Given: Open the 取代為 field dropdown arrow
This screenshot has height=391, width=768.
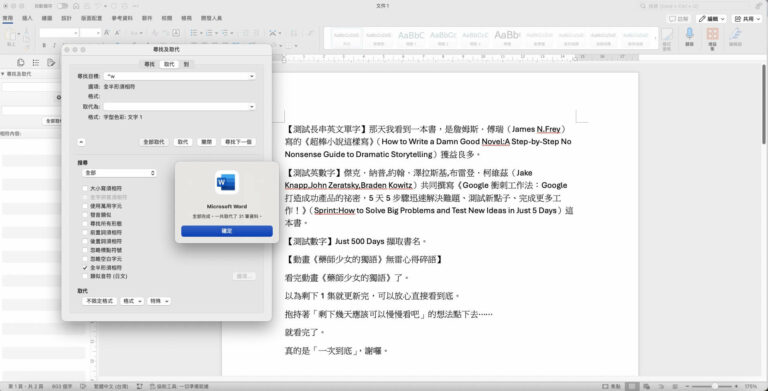Looking at the screenshot, I should coord(252,107).
